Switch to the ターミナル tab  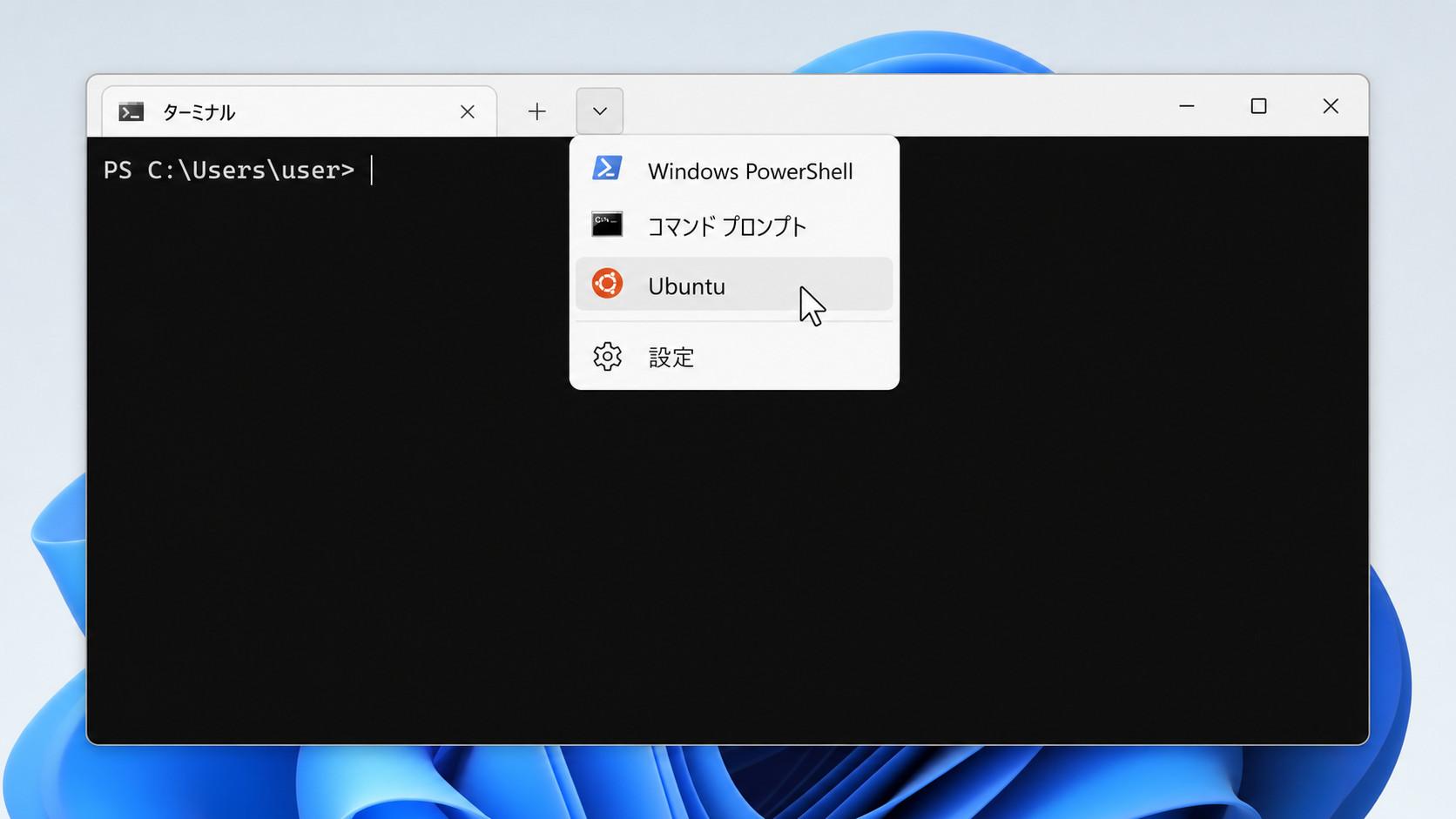[299, 111]
